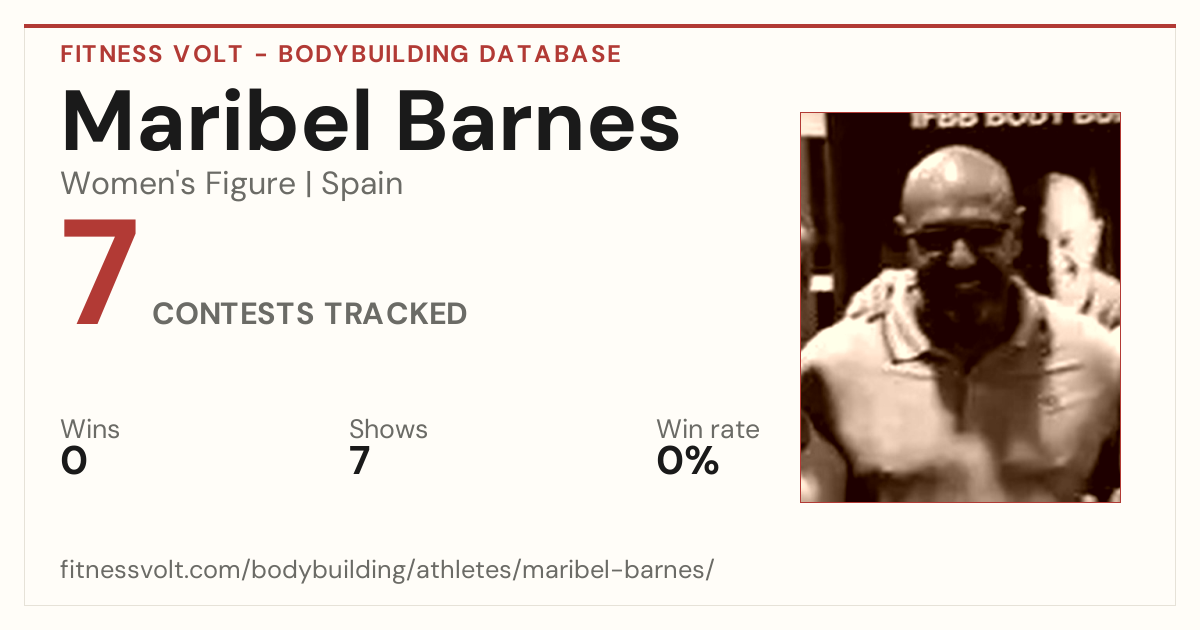Screen dimensions: 1200x630
Task: Click the Wins value of 0
Action: (x=74, y=461)
